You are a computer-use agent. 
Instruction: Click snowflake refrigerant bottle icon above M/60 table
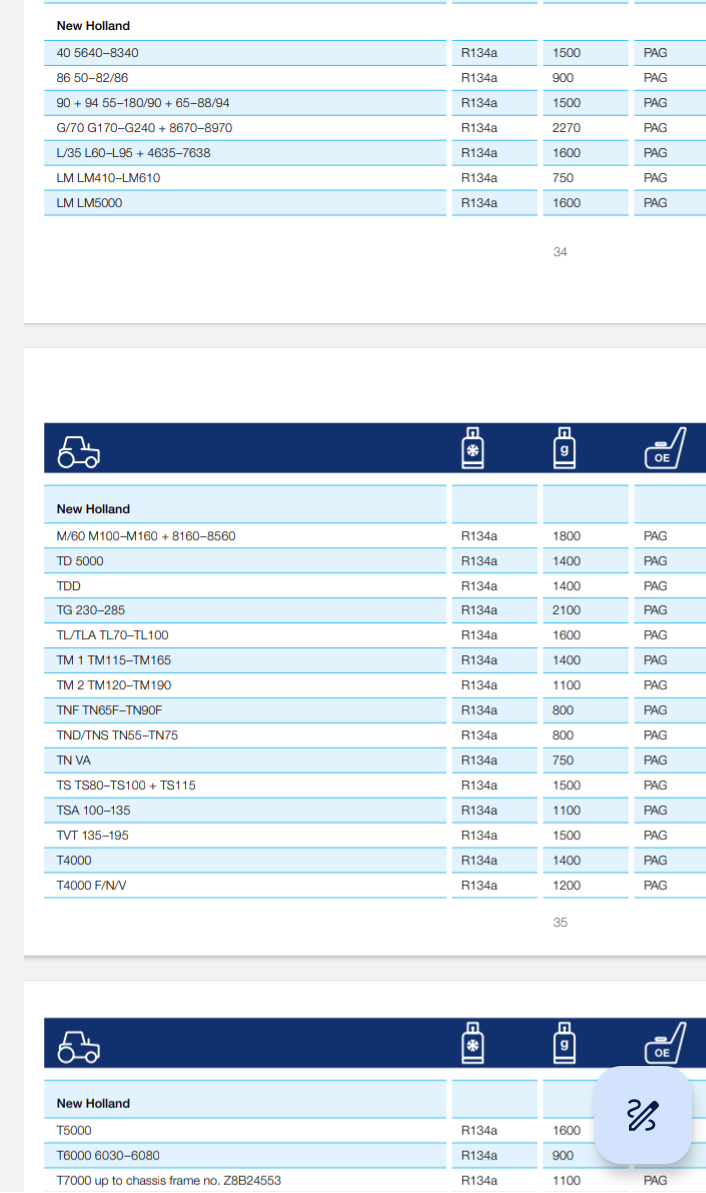(474, 448)
